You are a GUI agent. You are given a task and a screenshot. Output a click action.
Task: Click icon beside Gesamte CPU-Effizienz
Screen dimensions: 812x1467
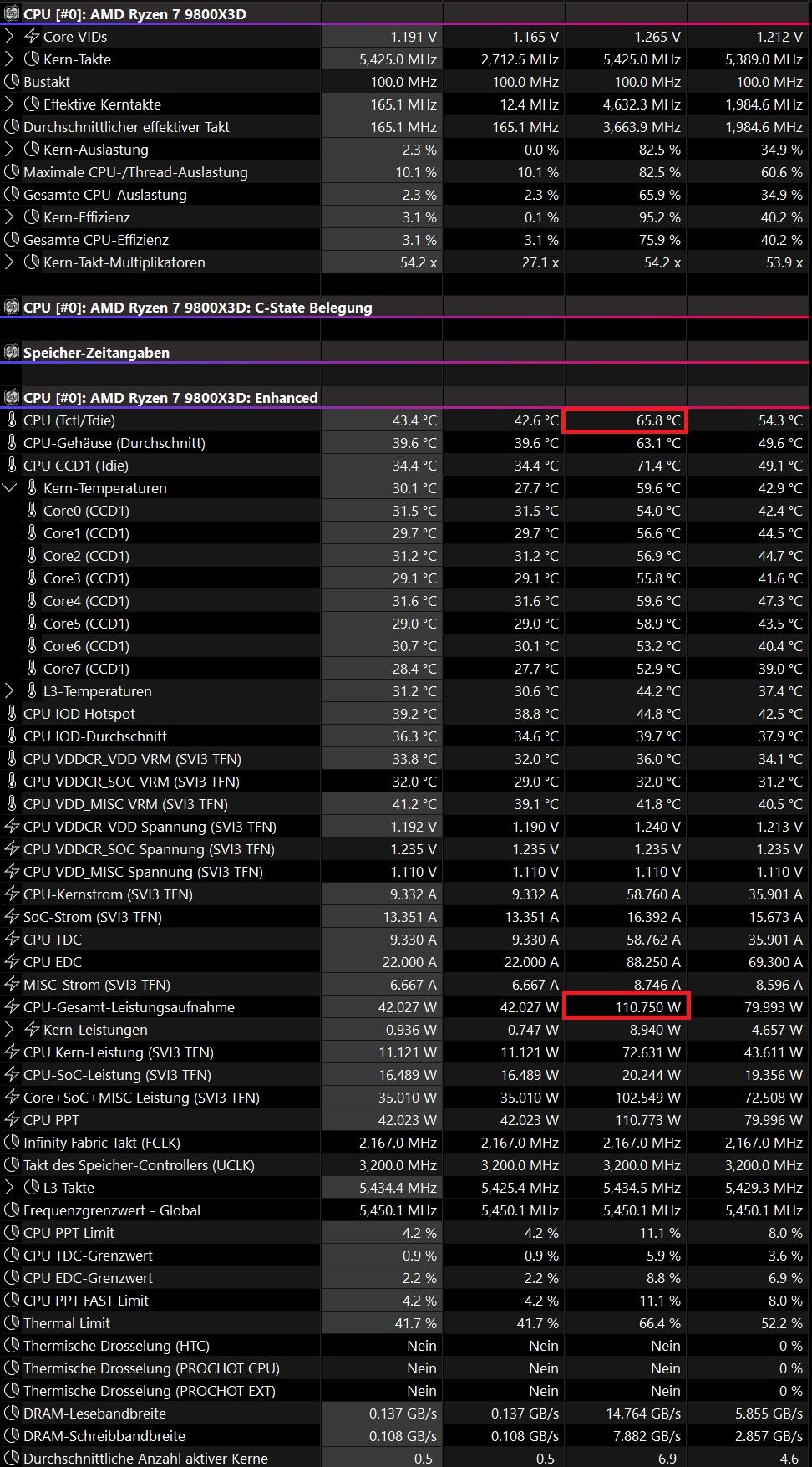pos(12,240)
